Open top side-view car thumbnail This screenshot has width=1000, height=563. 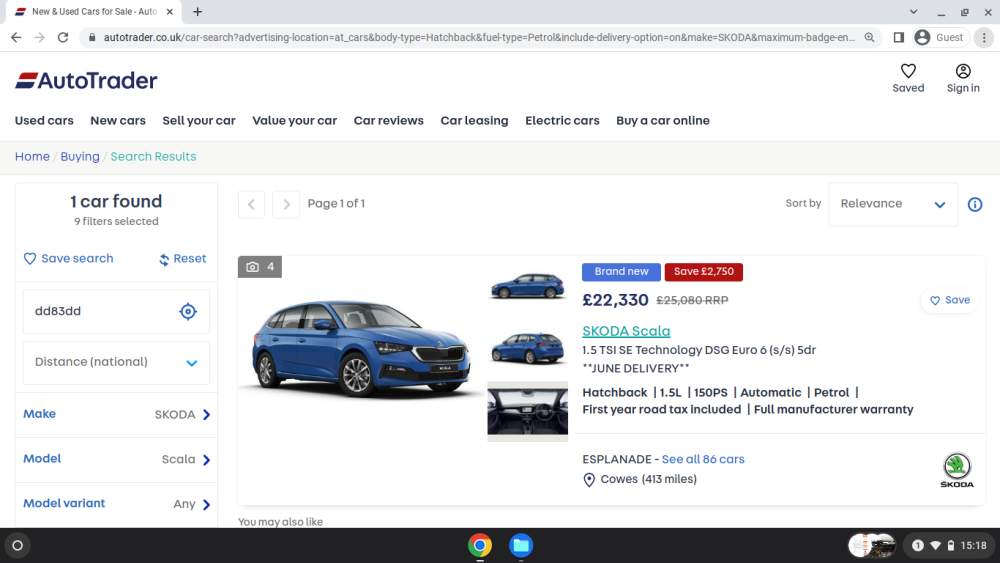pyautogui.click(x=527, y=286)
